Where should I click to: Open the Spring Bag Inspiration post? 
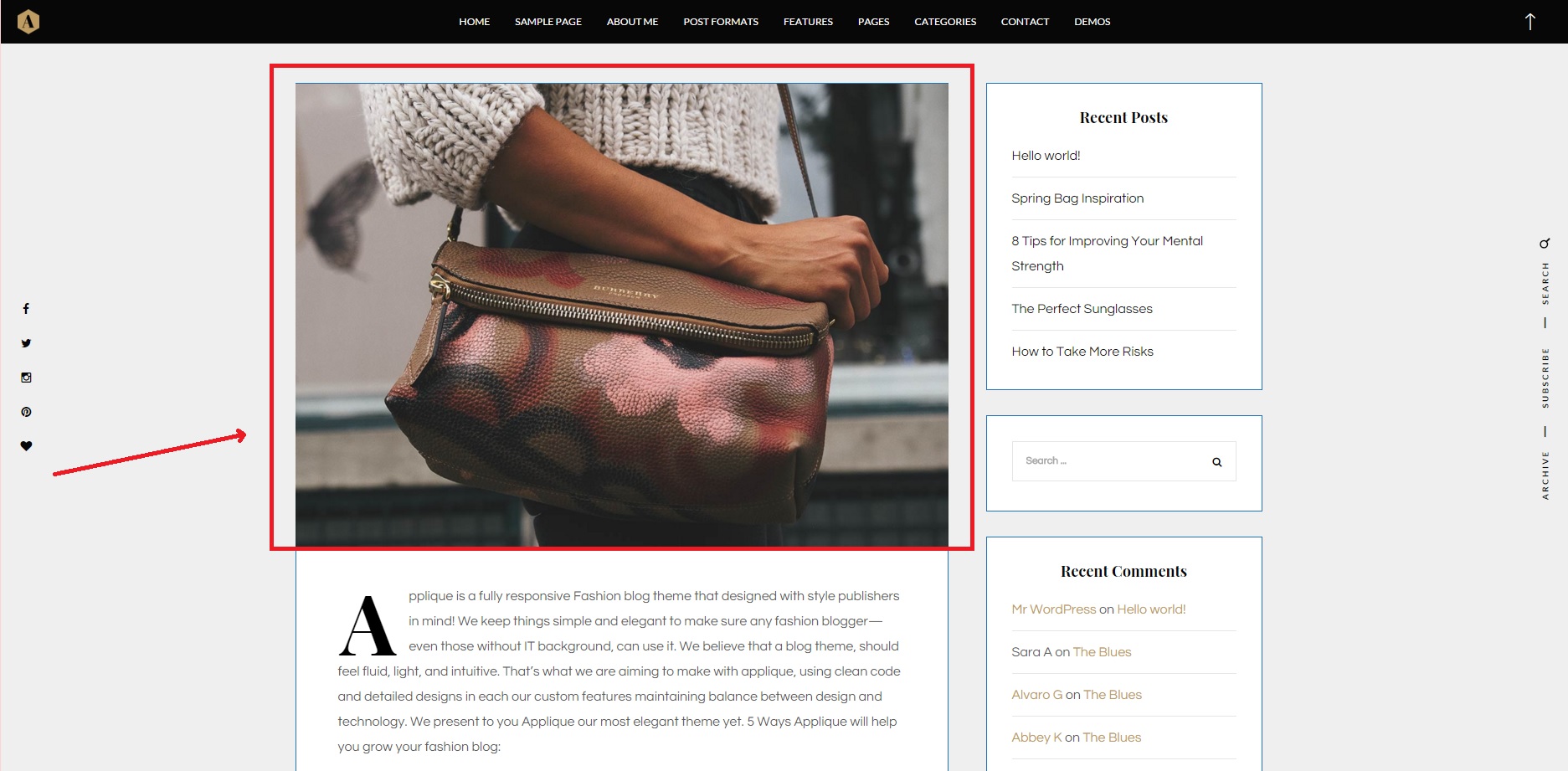pyautogui.click(x=1077, y=198)
